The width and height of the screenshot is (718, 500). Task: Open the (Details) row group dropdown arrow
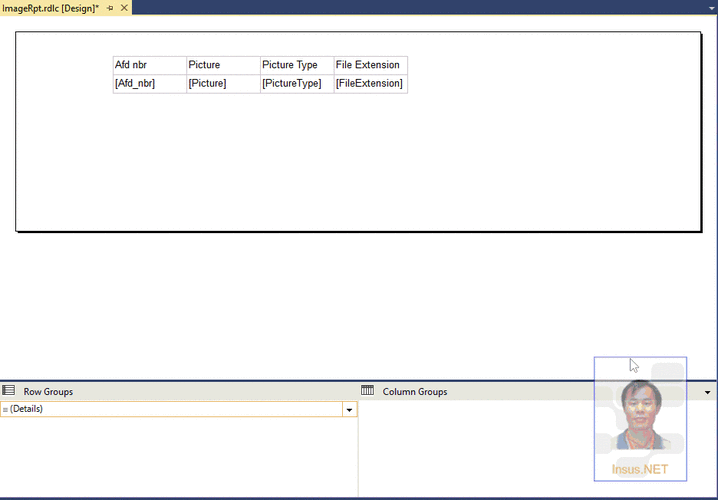tap(349, 410)
